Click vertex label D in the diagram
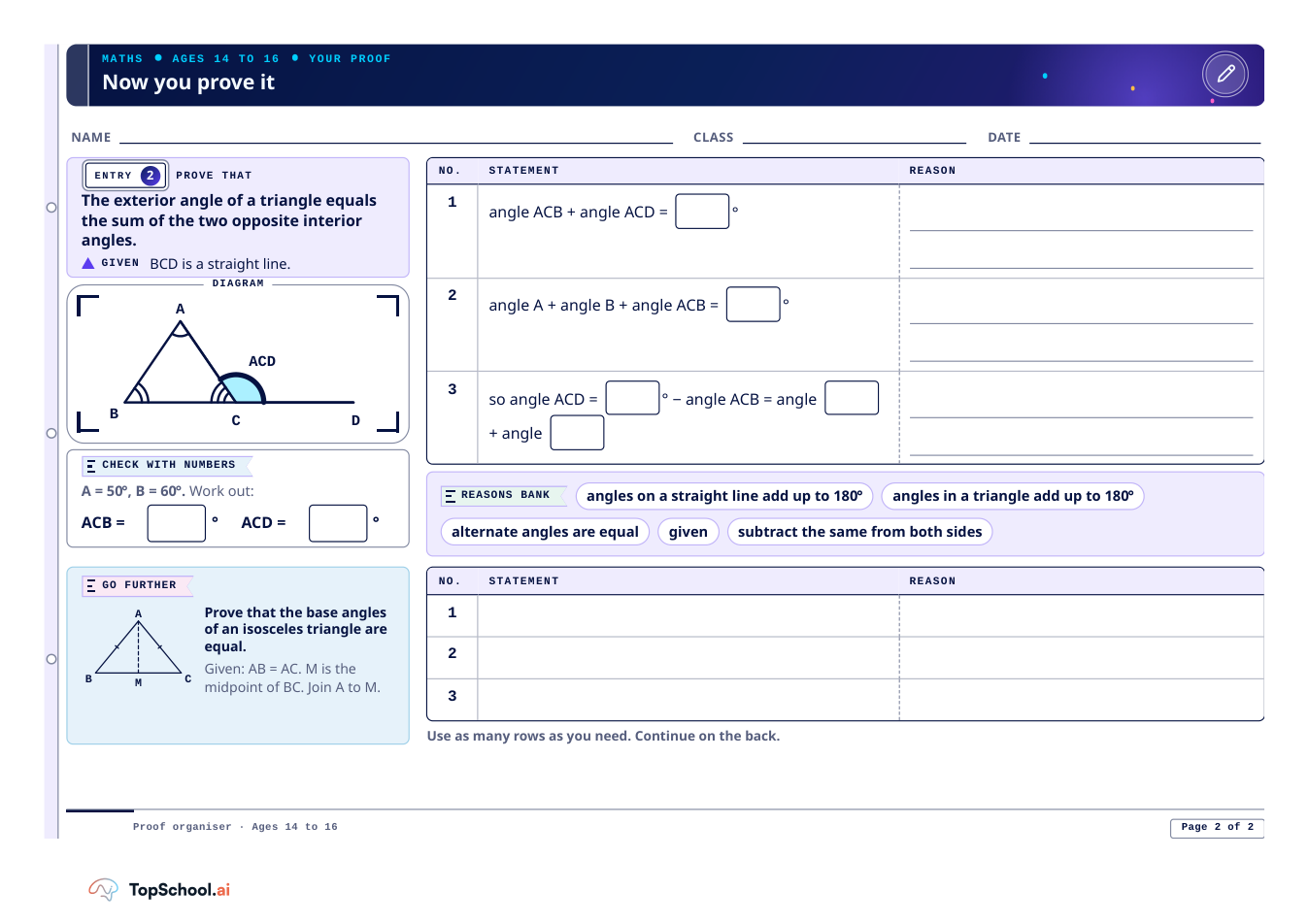The height and width of the screenshot is (924, 1309). (355, 420)
